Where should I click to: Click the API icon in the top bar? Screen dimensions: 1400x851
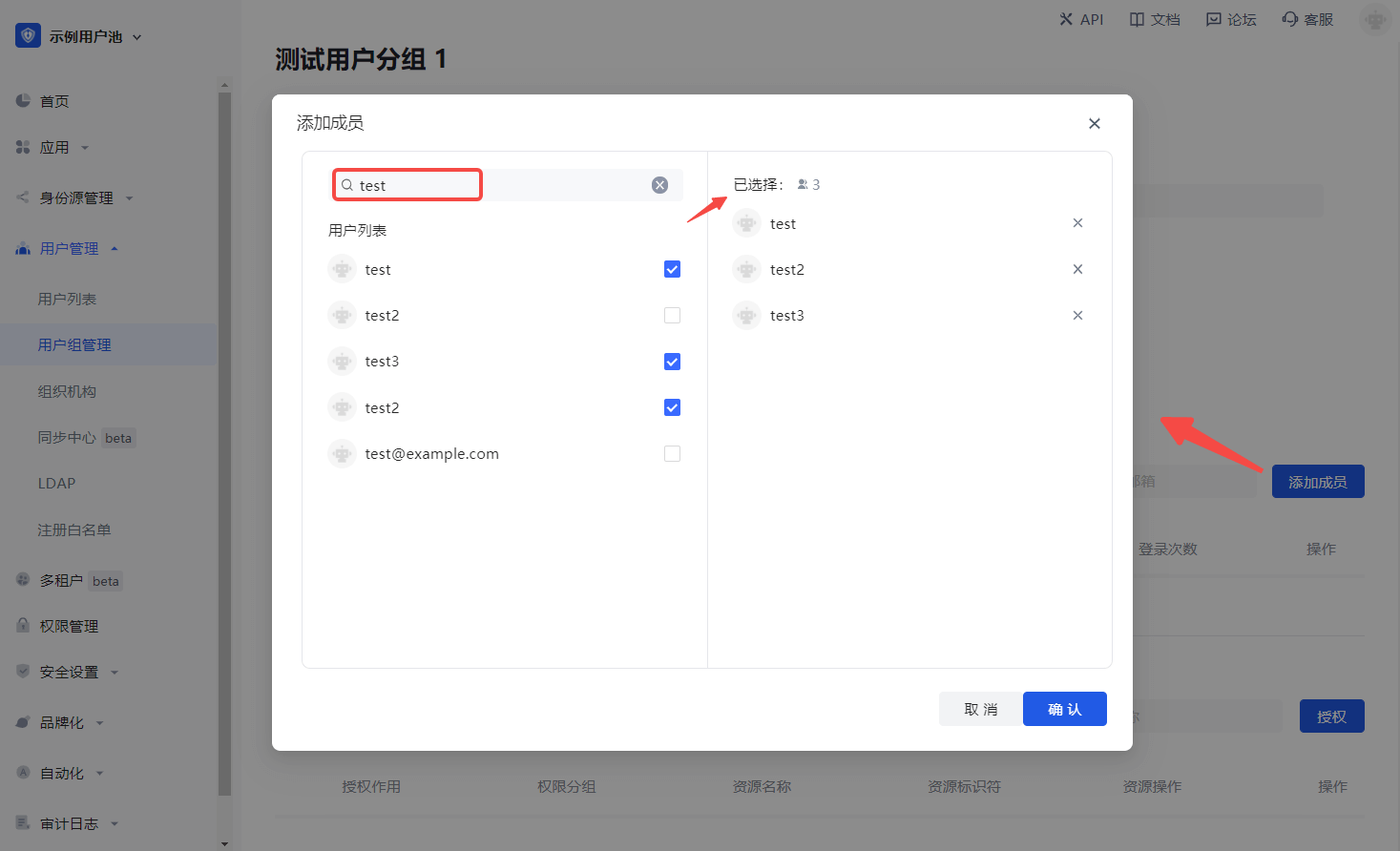pyautogui.click(x=1066, y=19)
